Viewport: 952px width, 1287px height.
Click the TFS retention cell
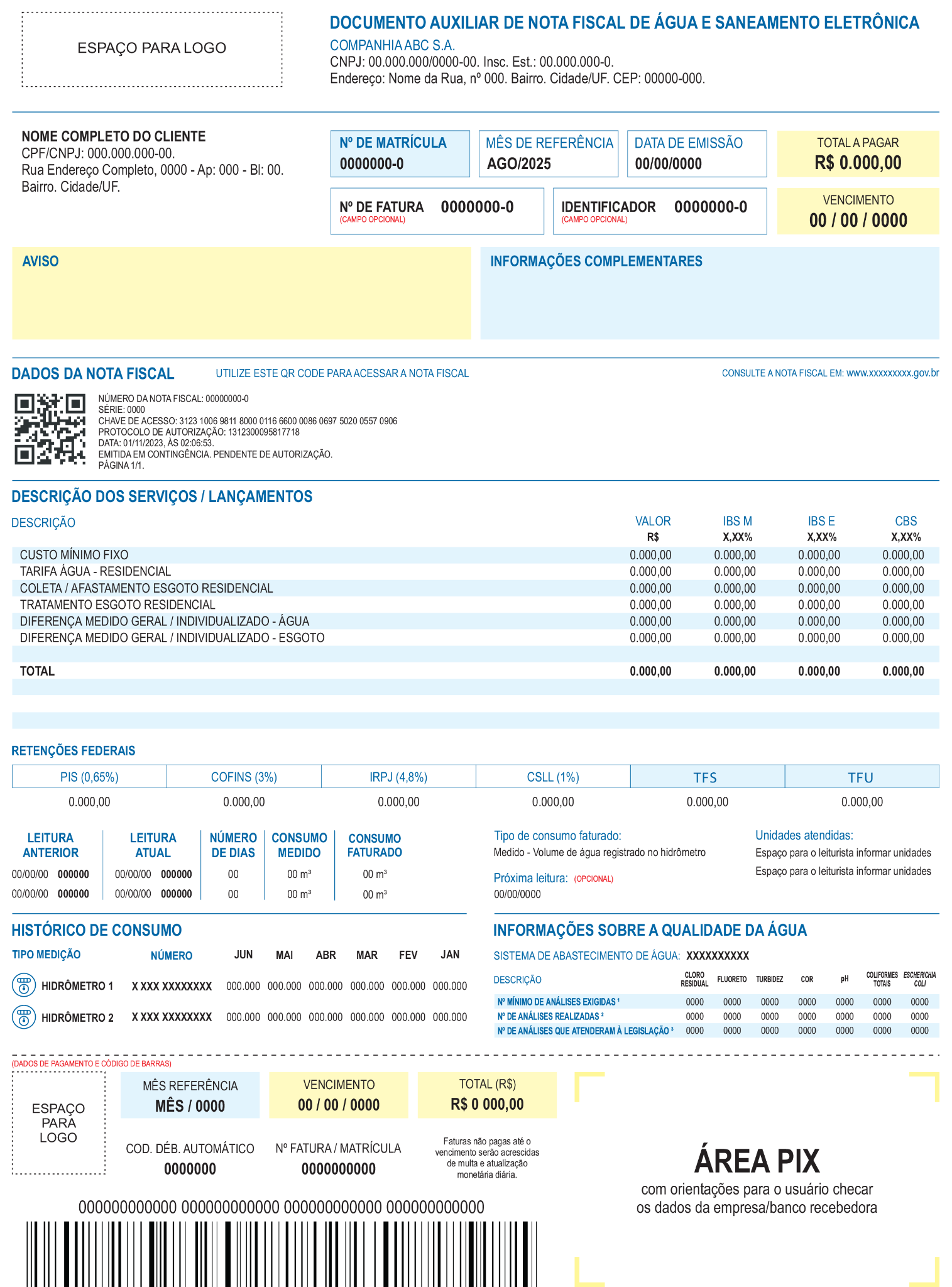coord(708,777)
